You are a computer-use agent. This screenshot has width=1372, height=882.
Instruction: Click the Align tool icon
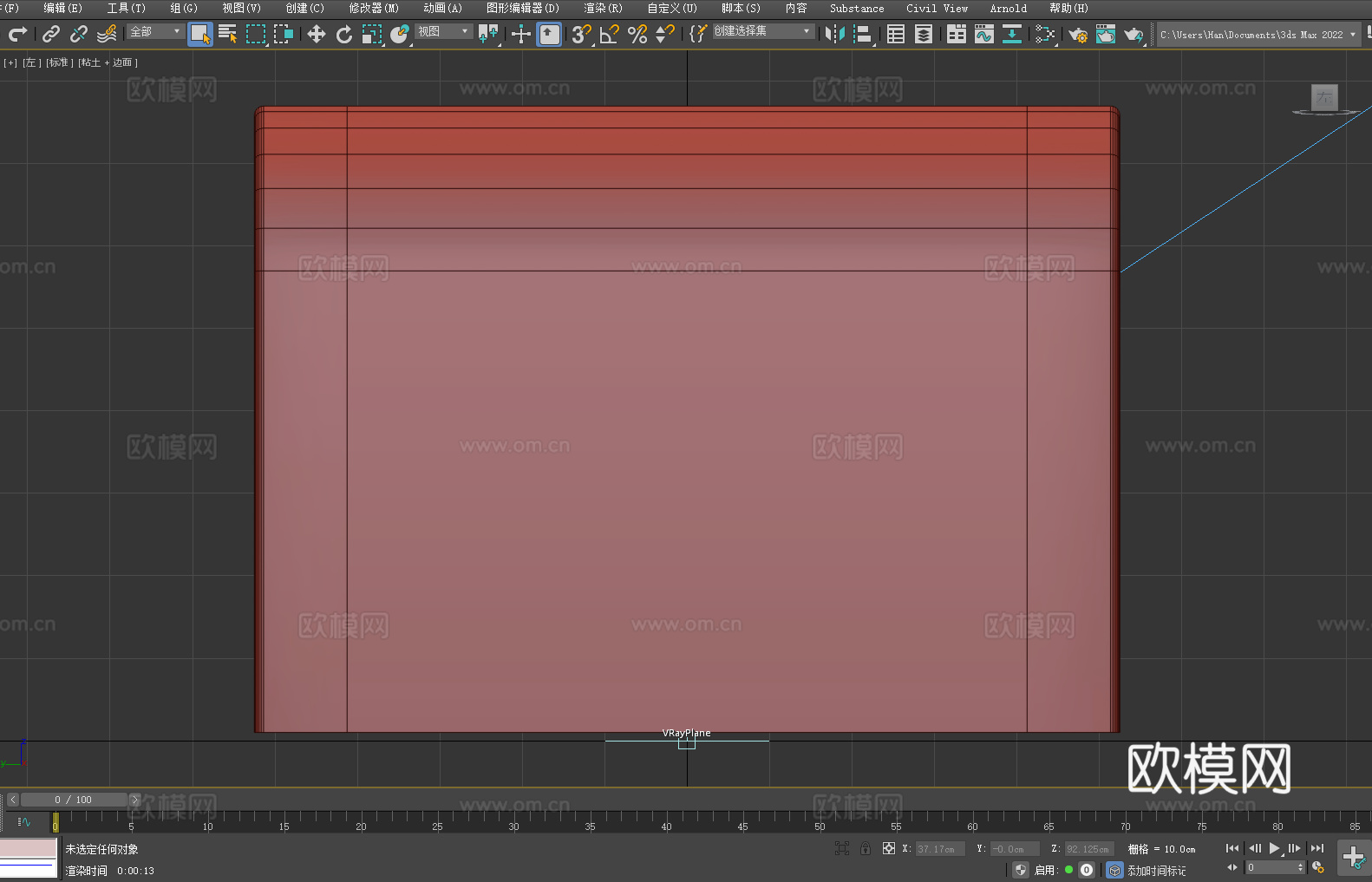[863, 34]
